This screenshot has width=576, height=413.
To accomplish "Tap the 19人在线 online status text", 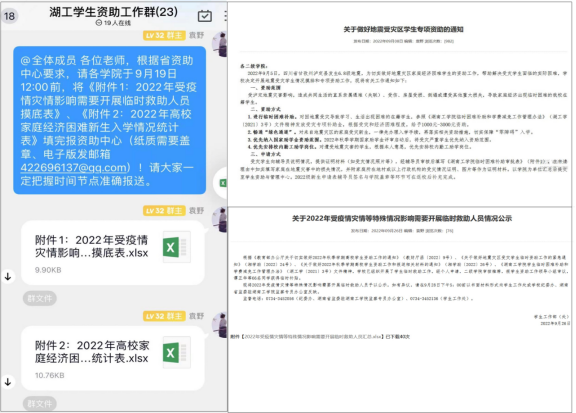I will tap(113, 23).
